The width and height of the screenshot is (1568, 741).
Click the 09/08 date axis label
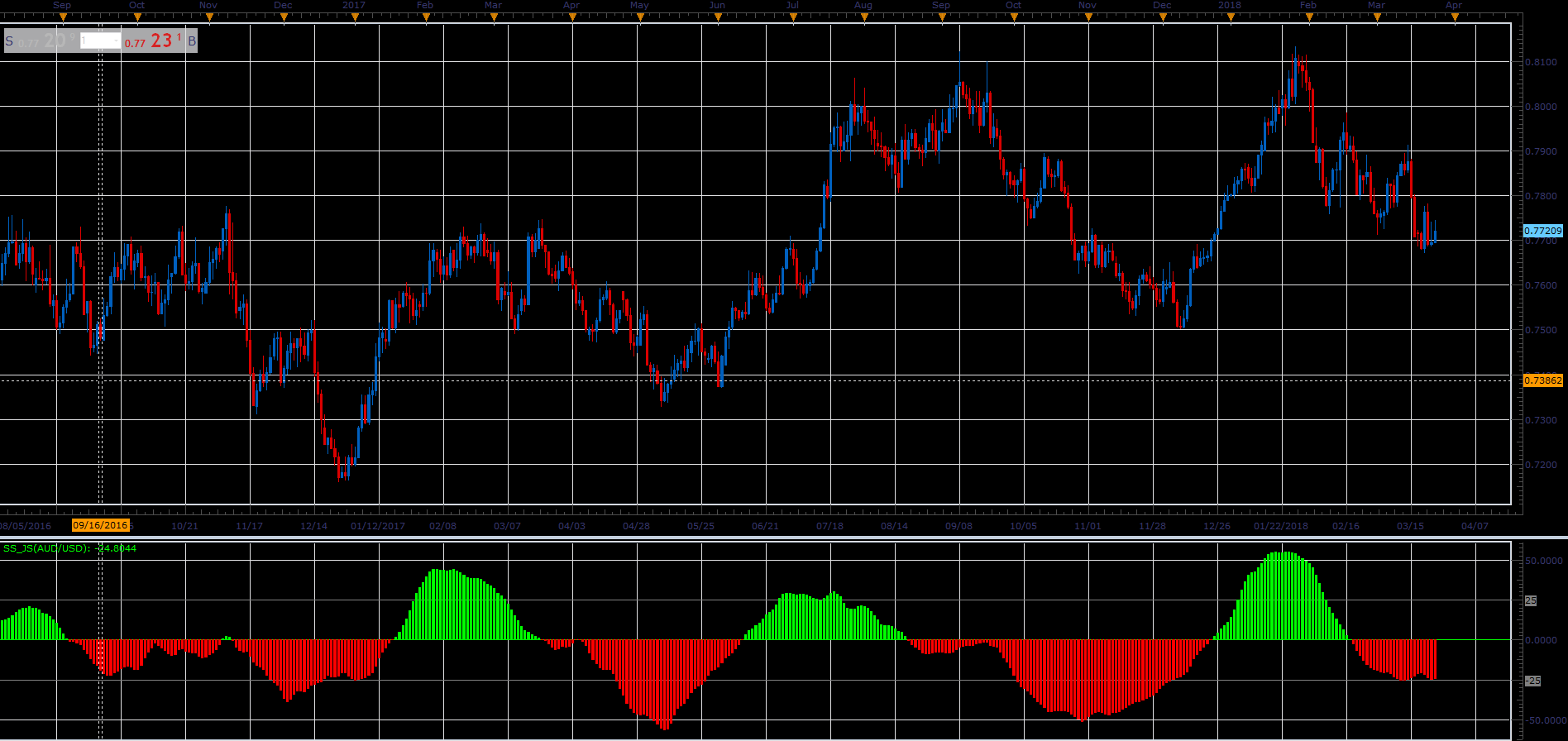click(958, 526)
